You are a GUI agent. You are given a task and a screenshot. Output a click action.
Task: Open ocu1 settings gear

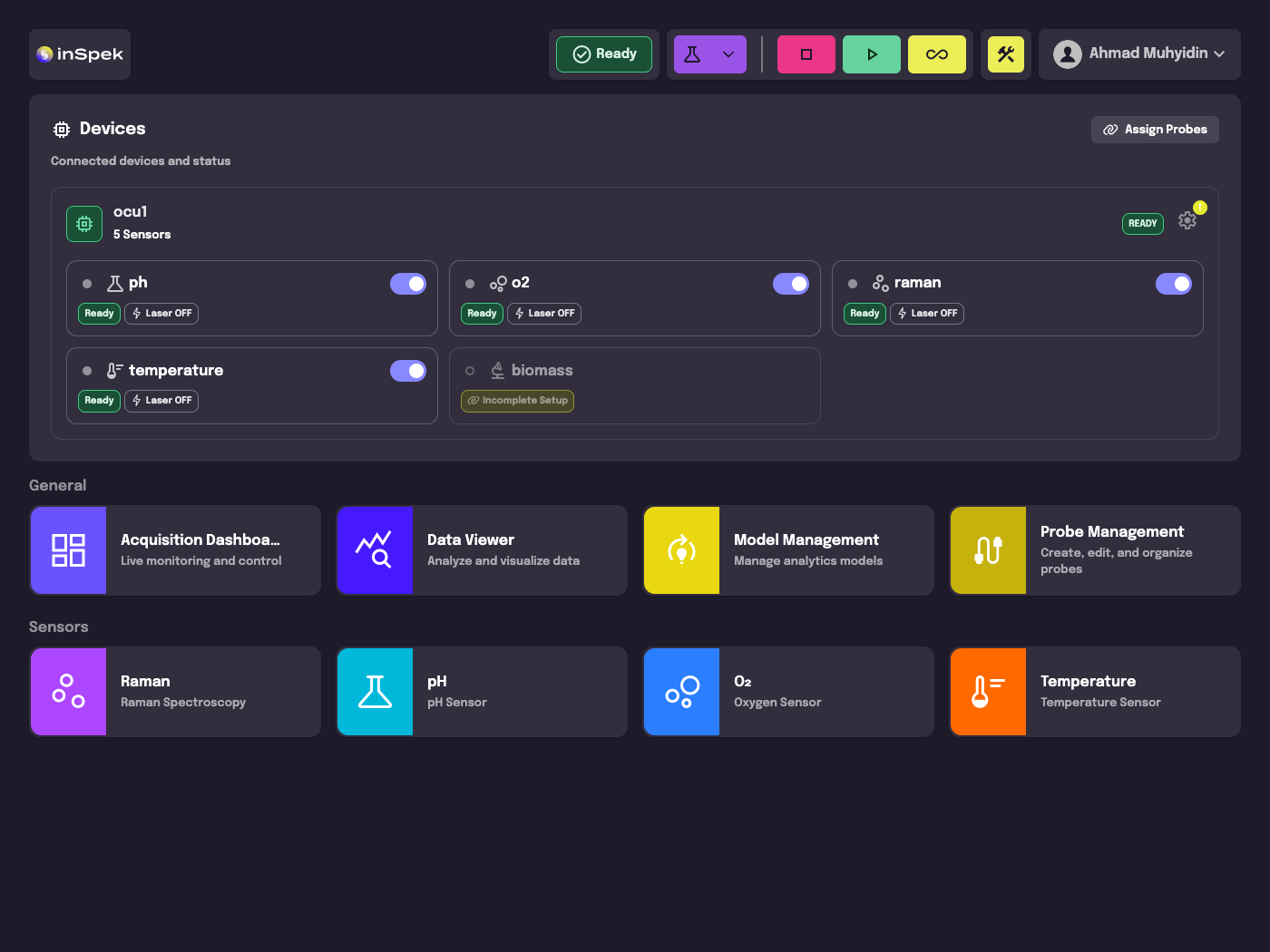tap(1187, 220)
